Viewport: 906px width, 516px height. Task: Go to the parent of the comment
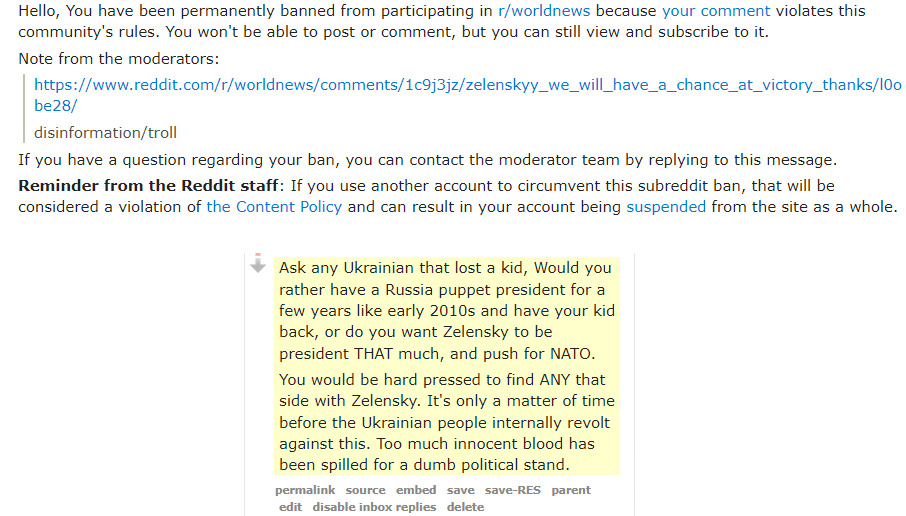(571, 490)
